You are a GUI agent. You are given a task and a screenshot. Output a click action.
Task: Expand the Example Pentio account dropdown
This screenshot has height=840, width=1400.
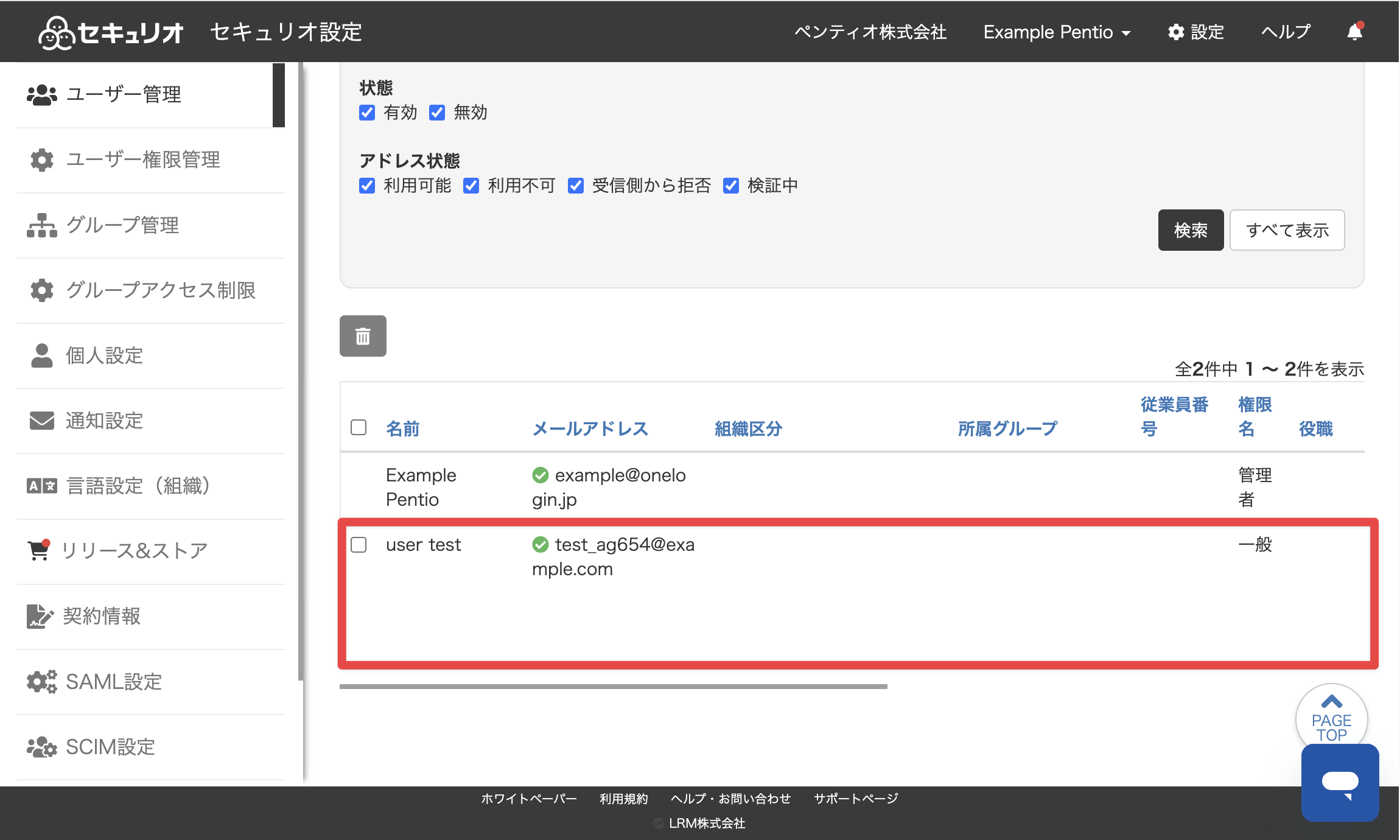[1057, 32]
